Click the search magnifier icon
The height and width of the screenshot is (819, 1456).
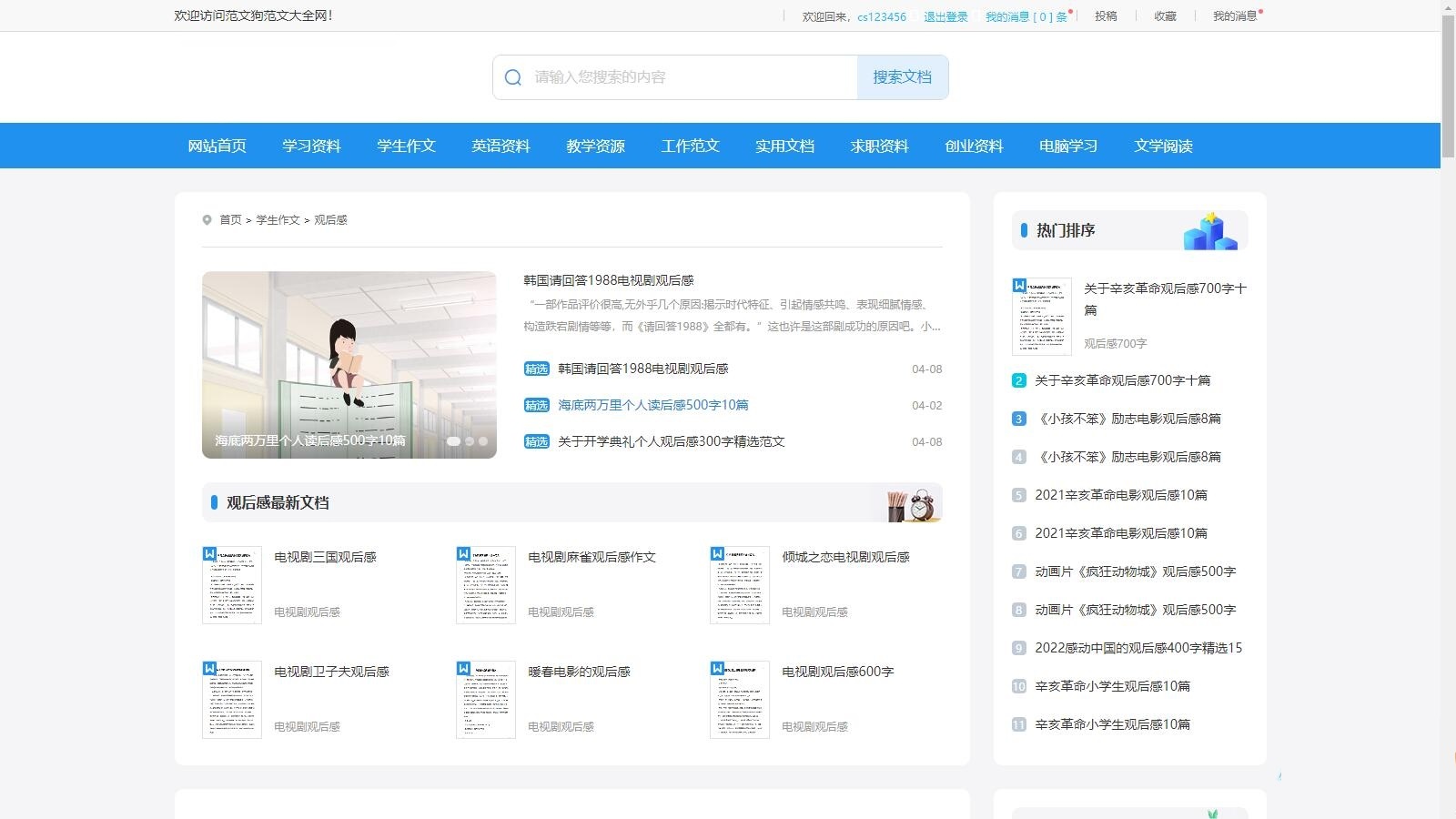tap(512, 77)
